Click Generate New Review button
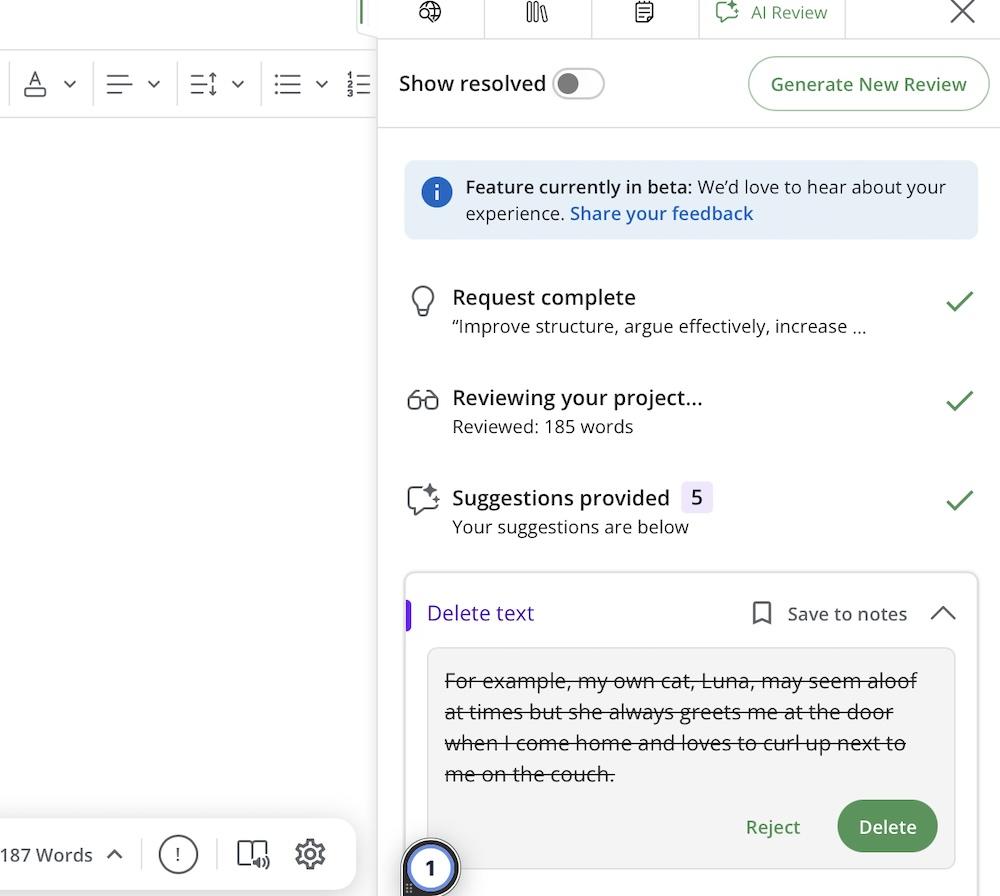Viewport: 1000px width, 896px height. click(868, 84)
